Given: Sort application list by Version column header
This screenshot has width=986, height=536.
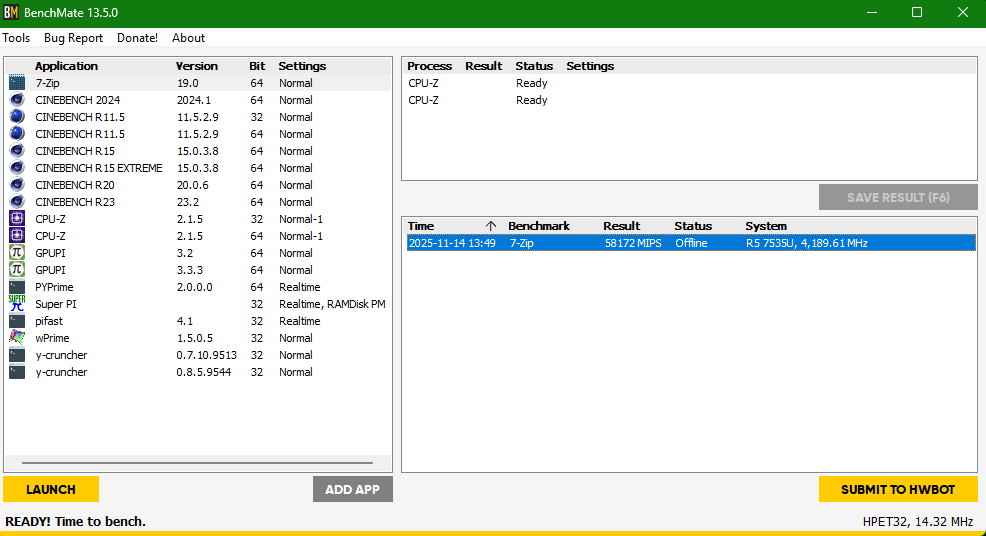Looking at the screenshot, I should tap(196, 66).
